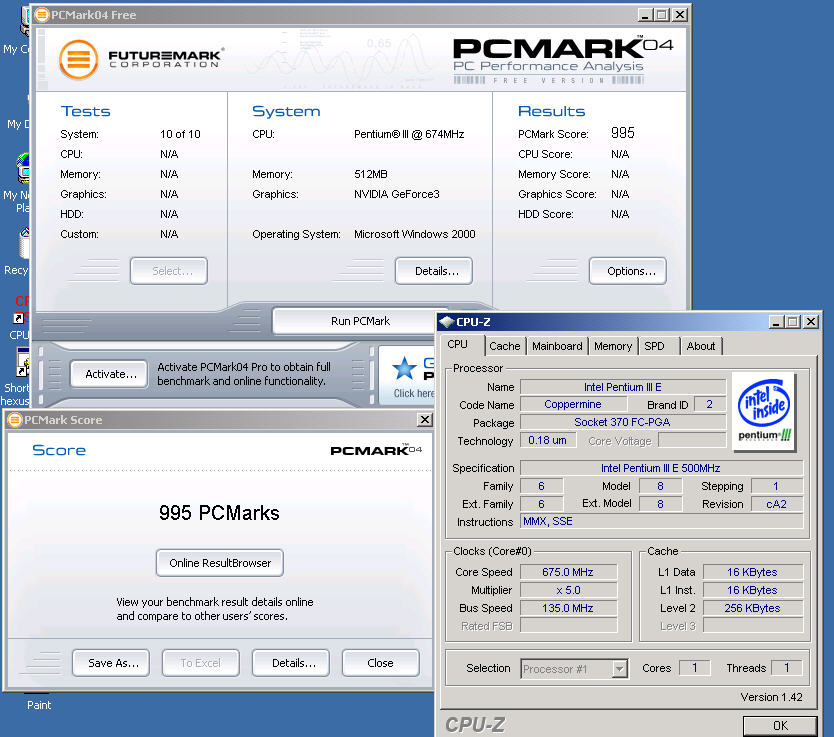Minimize the CPU-Z window

pyautogui.click(x=777, y=322)
